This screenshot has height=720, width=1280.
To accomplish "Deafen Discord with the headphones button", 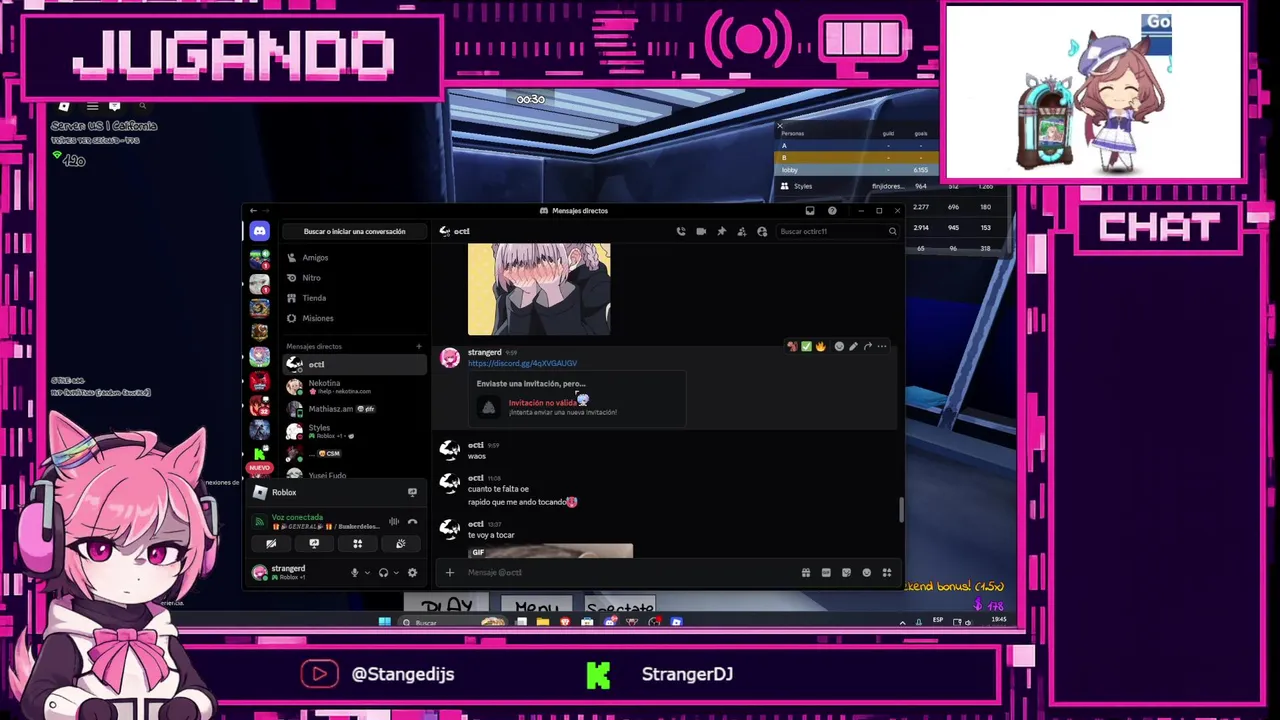I will point(383,572).
